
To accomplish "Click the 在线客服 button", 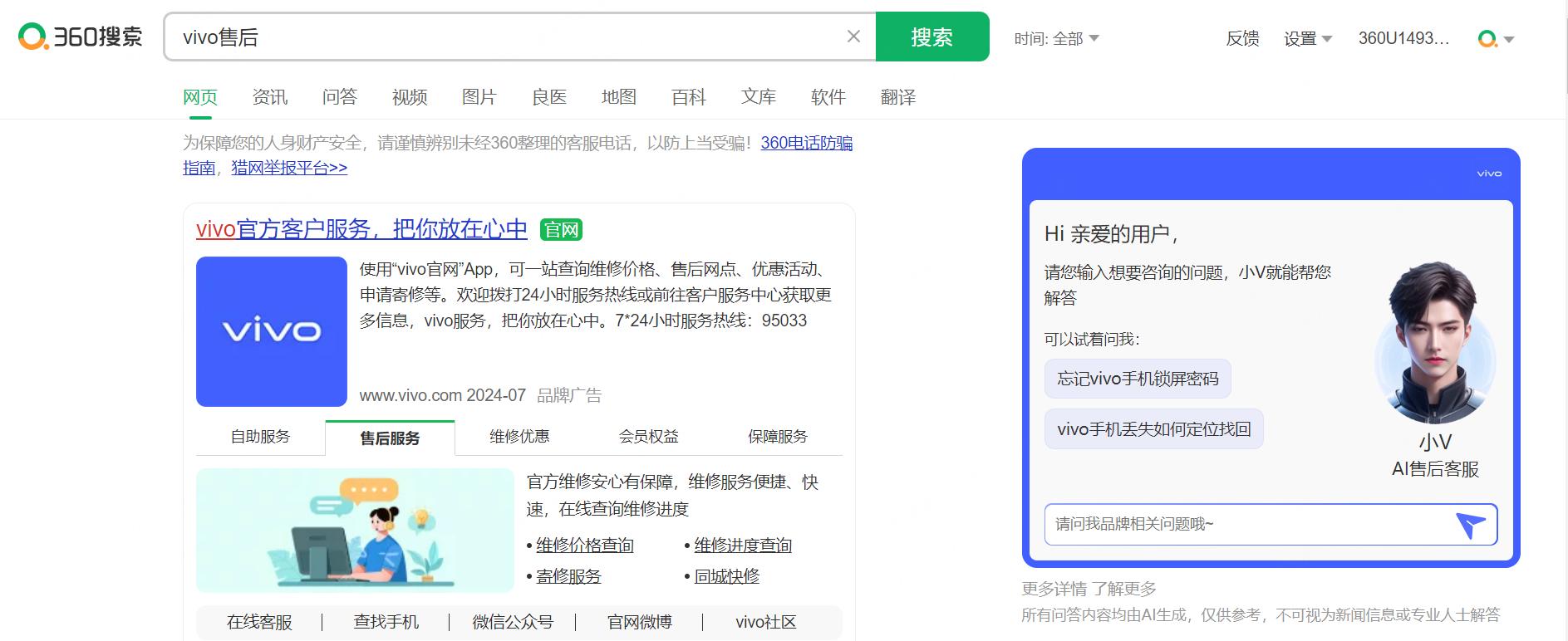I will point(259,622).
